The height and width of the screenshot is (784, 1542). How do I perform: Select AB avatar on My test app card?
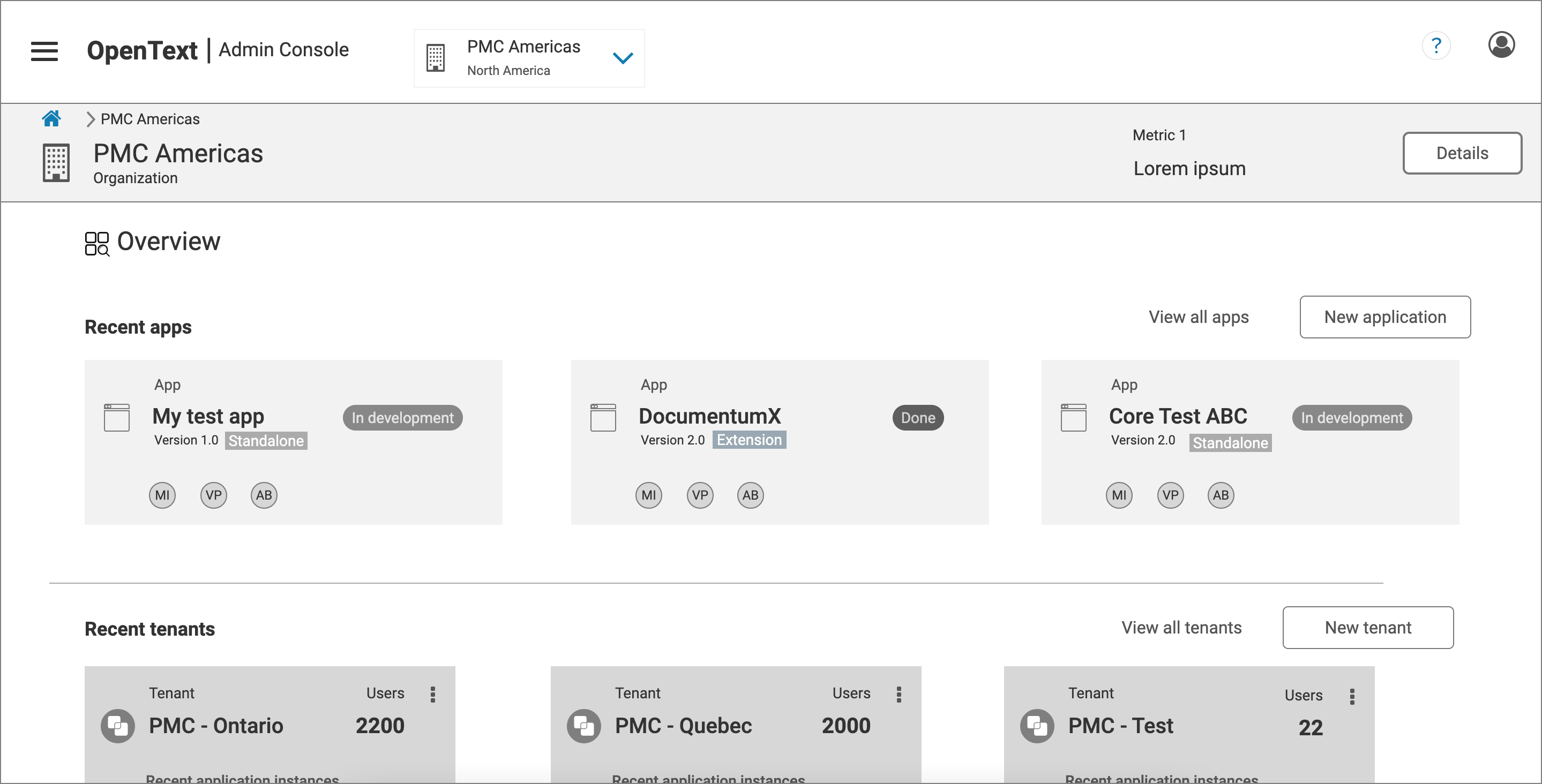point(264,495)
